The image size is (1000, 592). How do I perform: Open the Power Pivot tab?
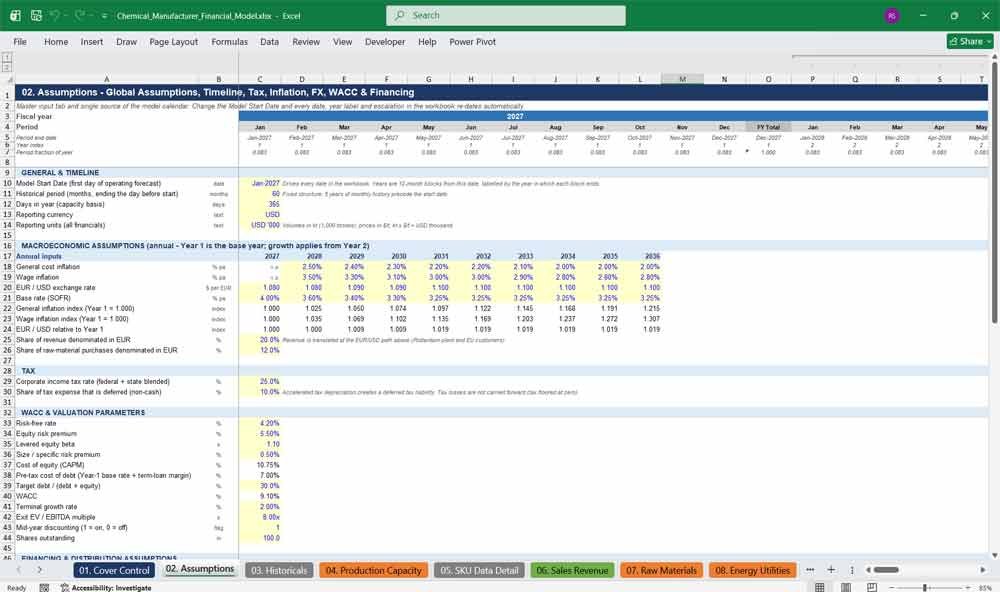tap(473, 41)
